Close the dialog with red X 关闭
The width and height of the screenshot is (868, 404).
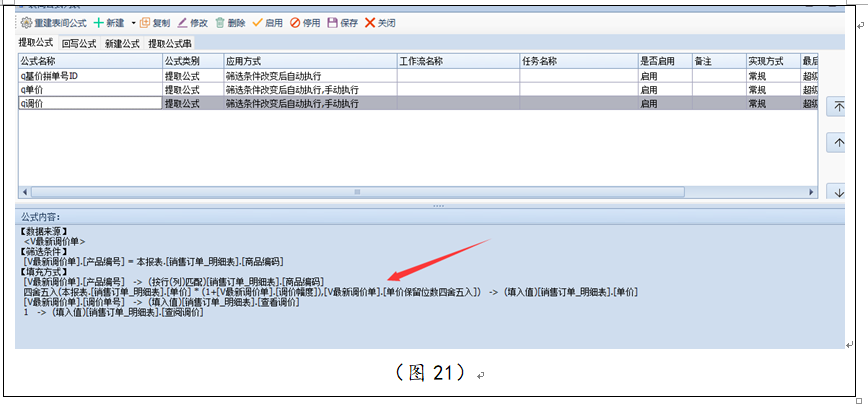370,22
